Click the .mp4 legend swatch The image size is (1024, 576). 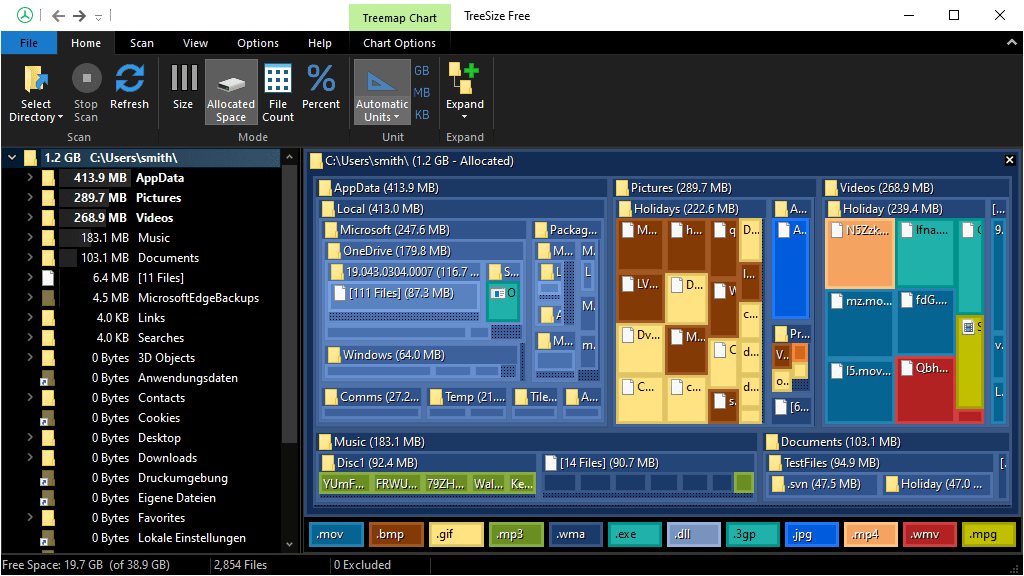point(871,534)
